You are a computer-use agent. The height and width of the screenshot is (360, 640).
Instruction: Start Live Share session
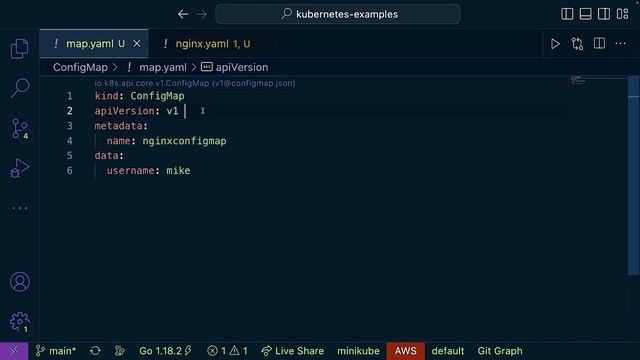(x=293, y=351)
